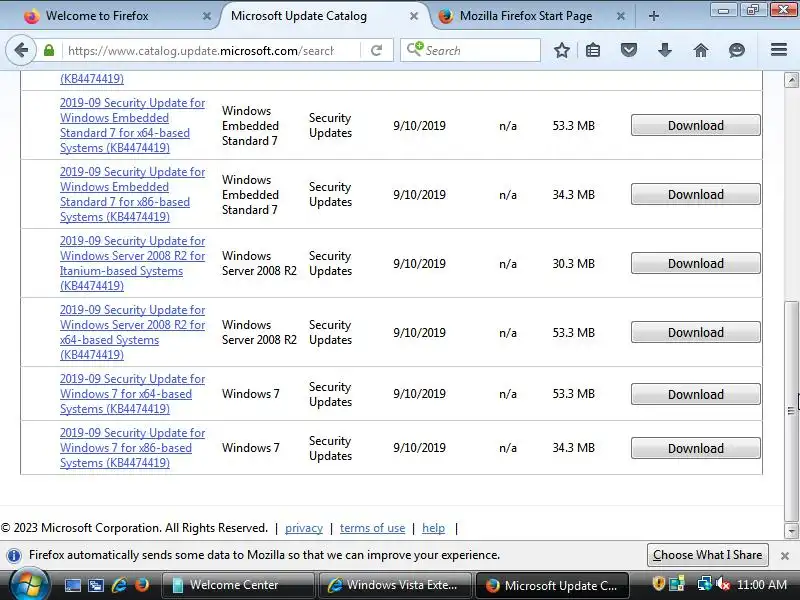Viewport: 800px width, 600px height.
Task: Download Server 2008 R2 x64 update
Action: coord(695,333)
